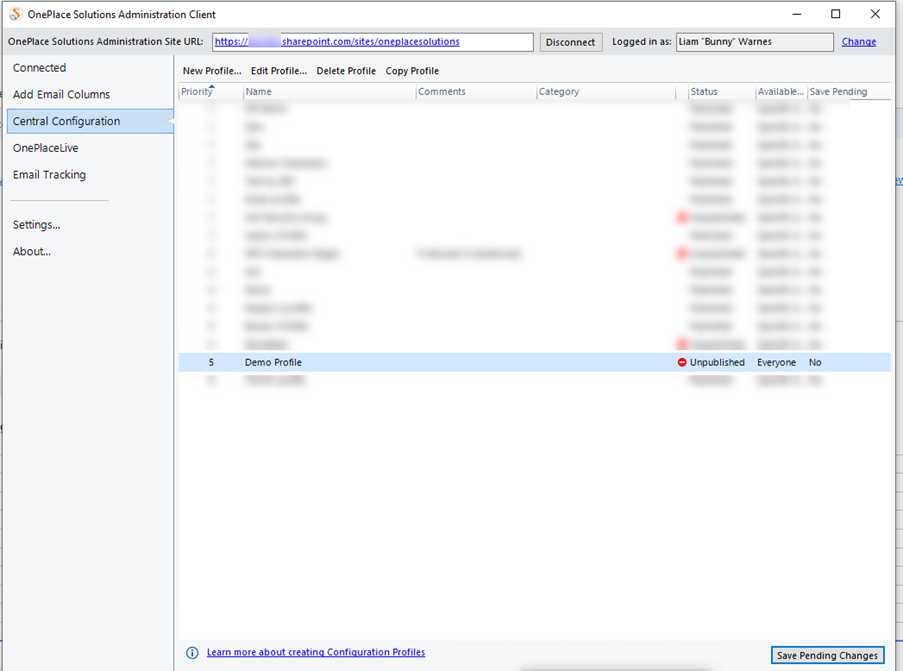Sort by Status column header
Viewport: 903px width, 671px height.
[x=722, y=92]
